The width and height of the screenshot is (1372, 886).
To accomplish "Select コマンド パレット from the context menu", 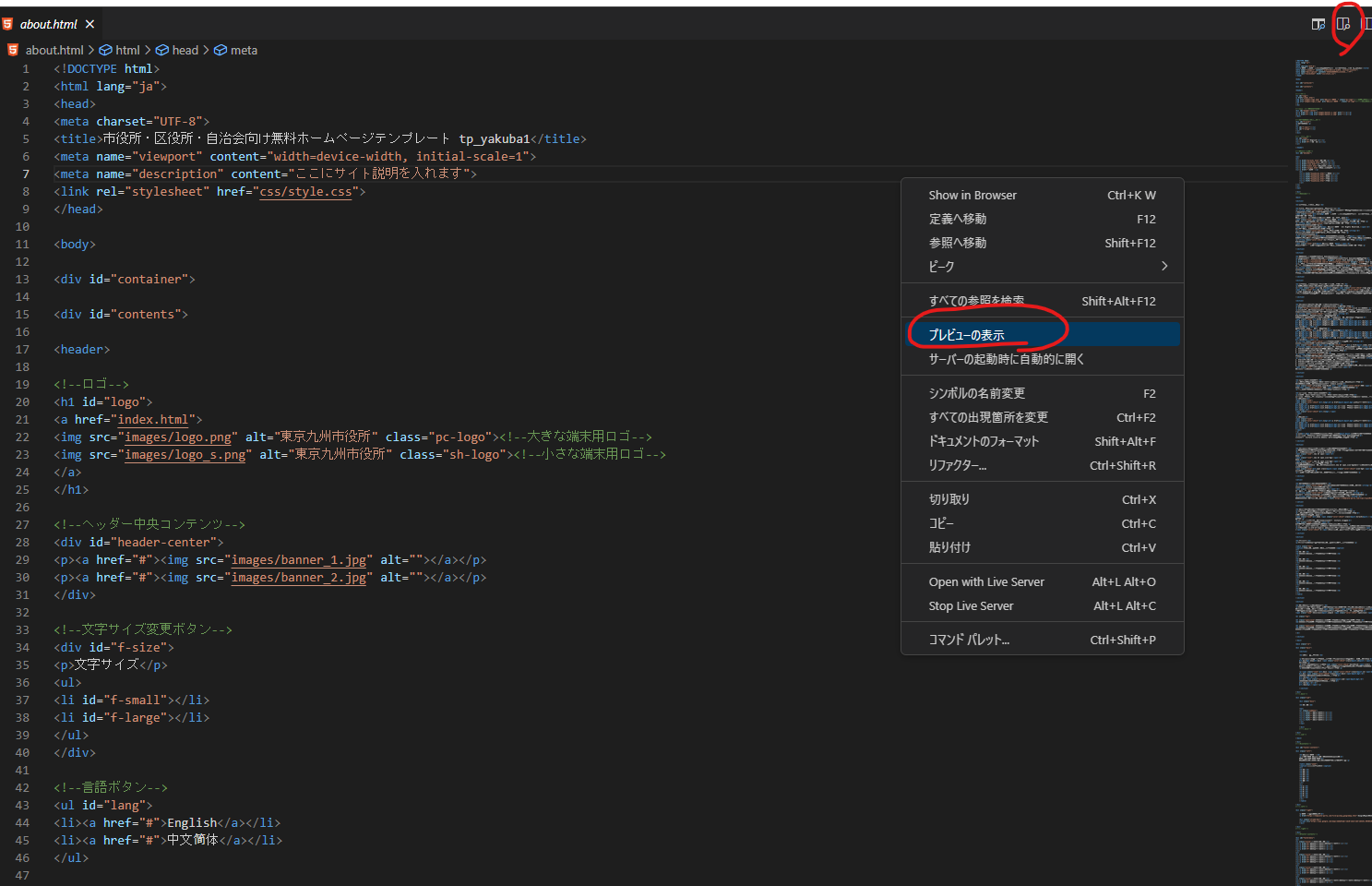I will (966, 639).
